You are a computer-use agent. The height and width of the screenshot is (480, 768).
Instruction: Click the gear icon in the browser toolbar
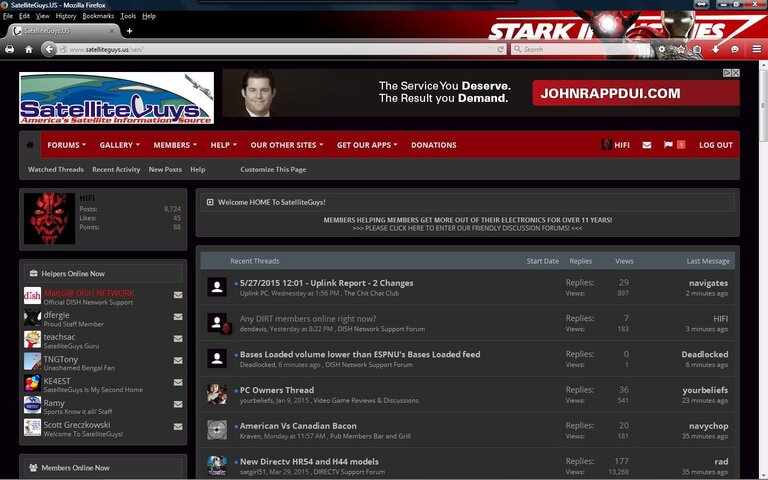[x=662, y=49]
